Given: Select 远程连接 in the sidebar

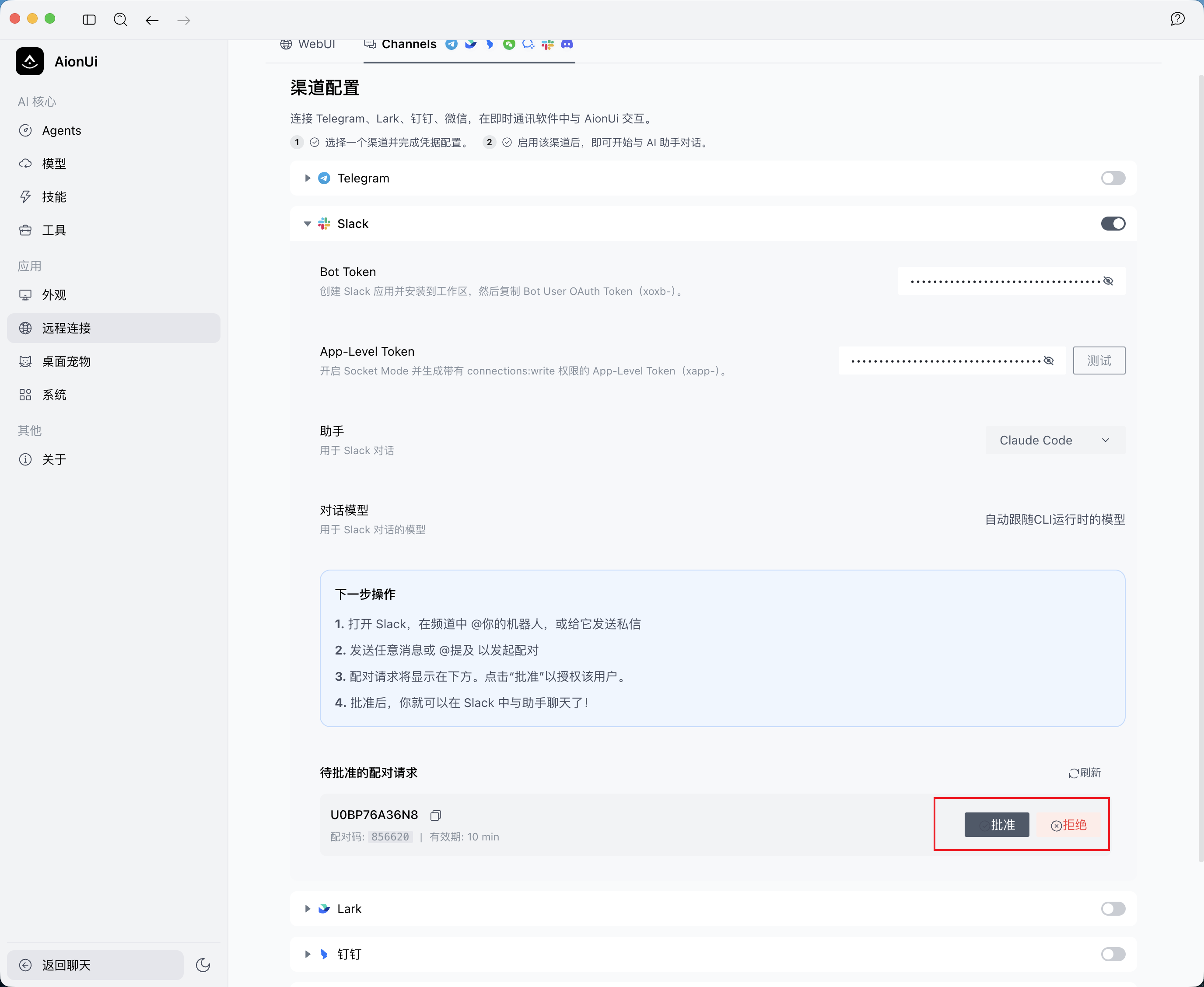Looking at the screenshot, I should pos(114,328).
